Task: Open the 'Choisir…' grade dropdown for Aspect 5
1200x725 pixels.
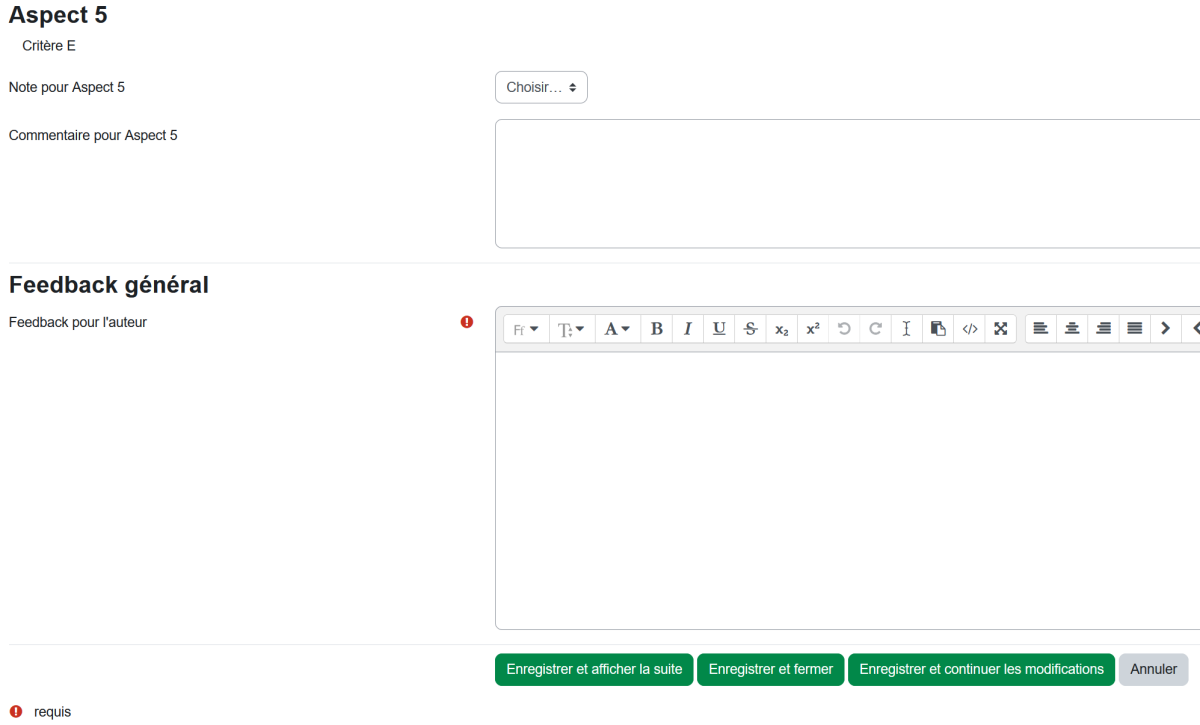Action: tap(541, 87)
